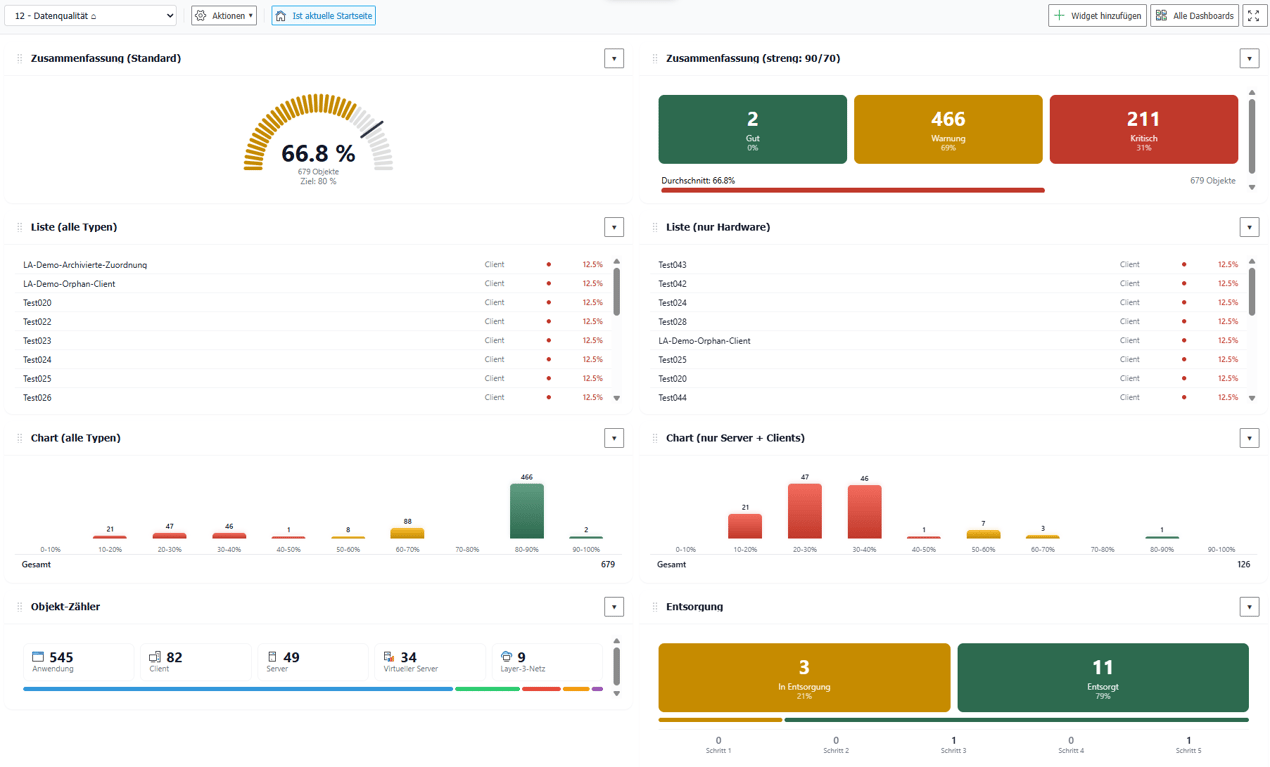The height and width of the screenshot is (767, 1270).
Task: Open 'Test044' in hardware list
Action: tap(672, 398)
